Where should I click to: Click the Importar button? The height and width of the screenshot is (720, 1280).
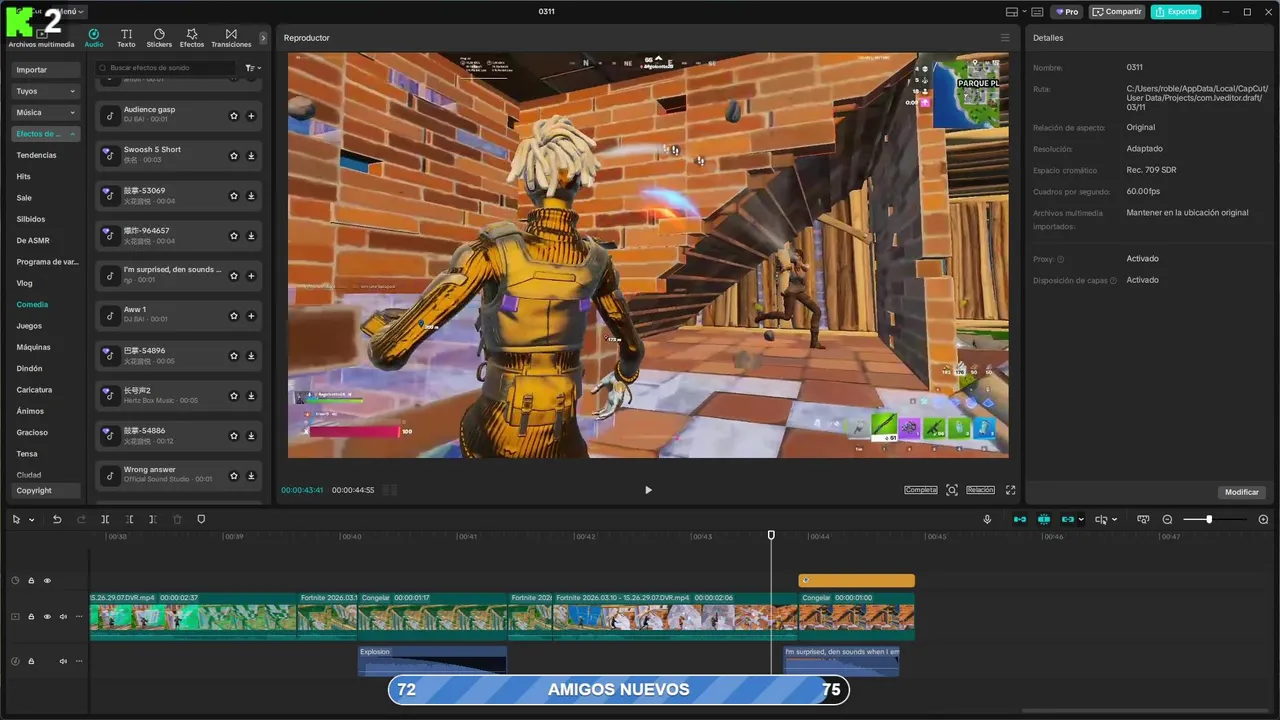coord(45,70)
